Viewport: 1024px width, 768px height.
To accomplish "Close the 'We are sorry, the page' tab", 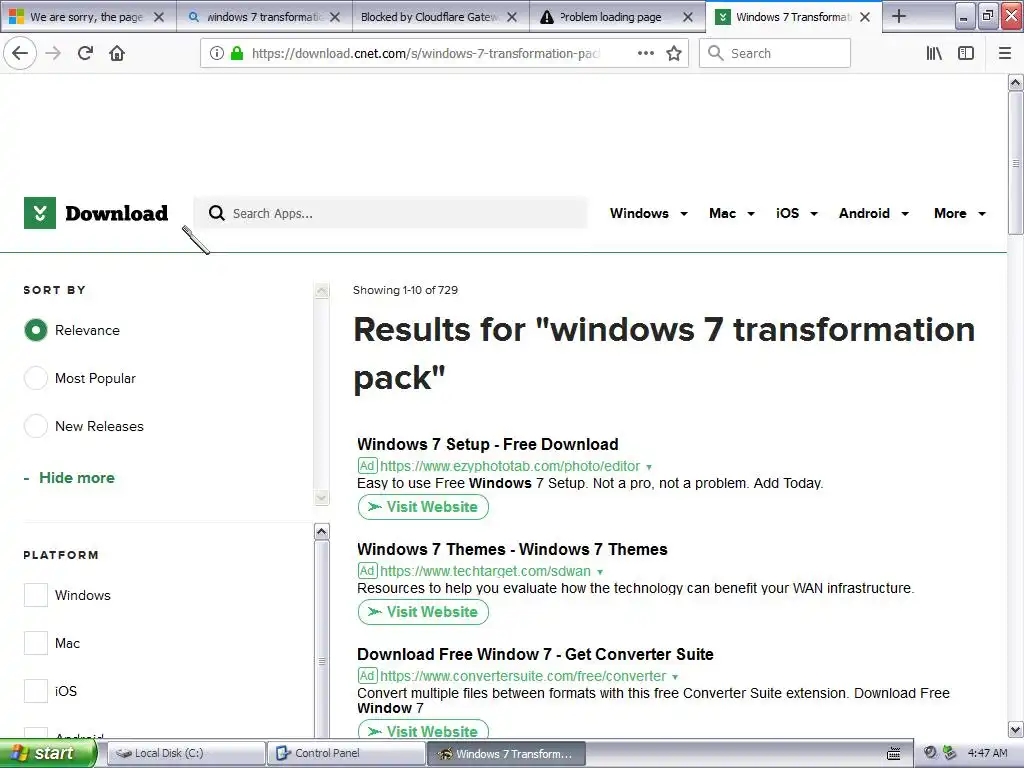I will (x=159, y=17).
